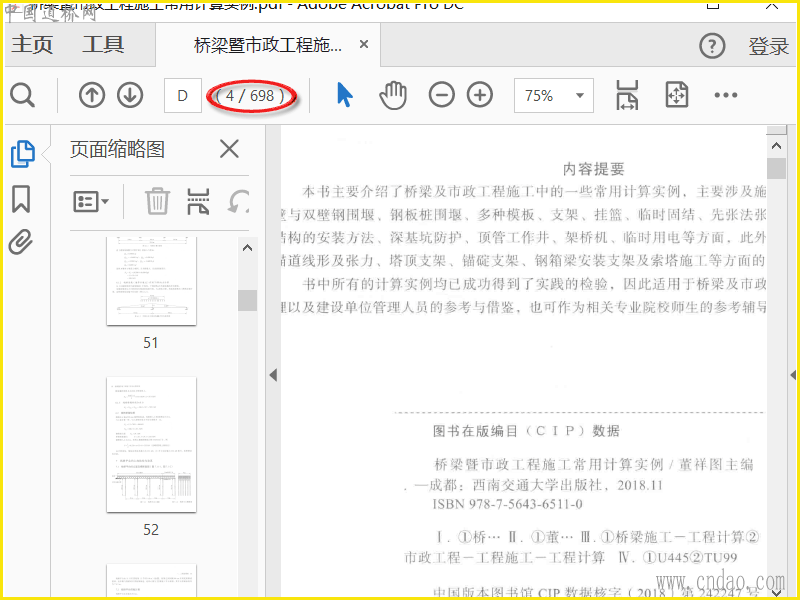800x600 pixels.
Task: Switch to the 主页 tab
Action: [x=32, y=44]
